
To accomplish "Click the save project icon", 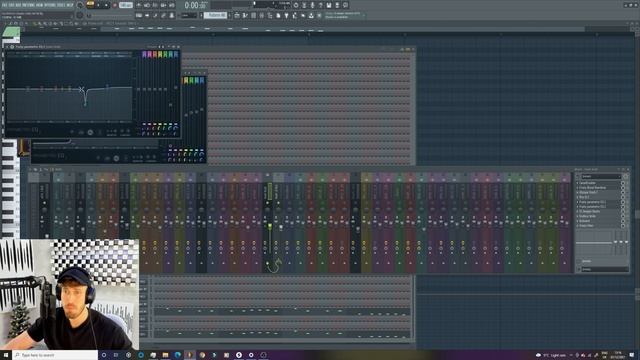I will (329, 5).
